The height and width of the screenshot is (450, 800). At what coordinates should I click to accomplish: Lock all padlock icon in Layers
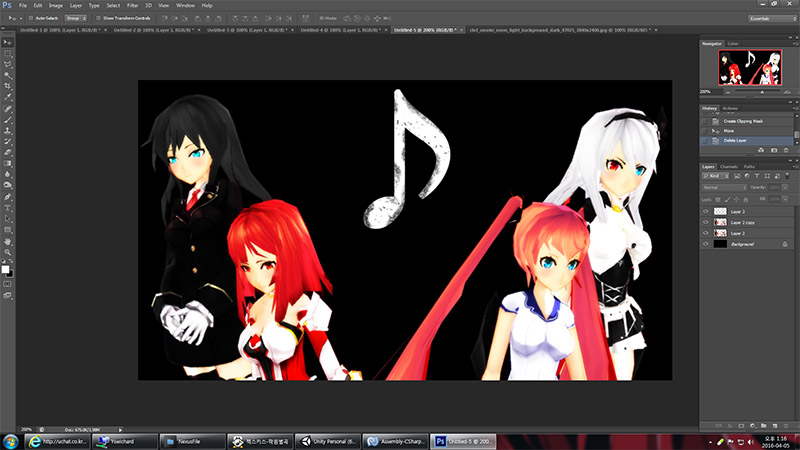click(x=745, y=199)
